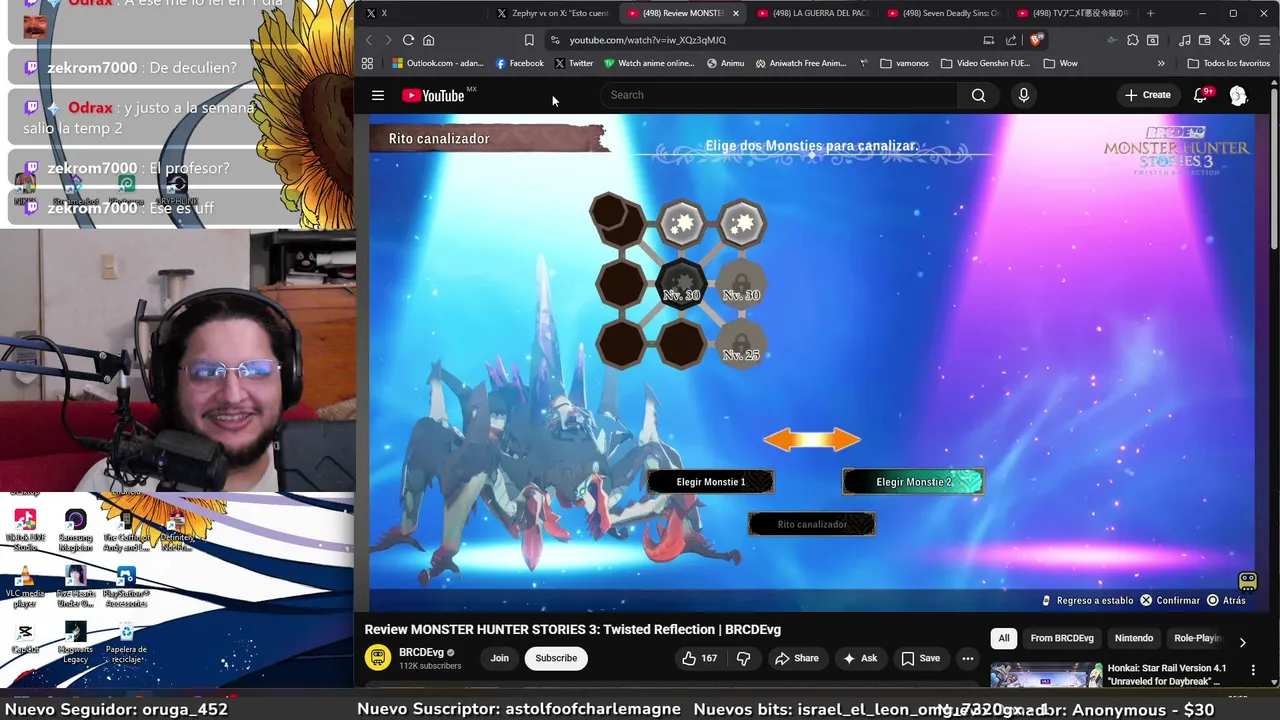The image size is (1280, 720).
Task: Open the browser music note media icon
Action: (1185, 40)
